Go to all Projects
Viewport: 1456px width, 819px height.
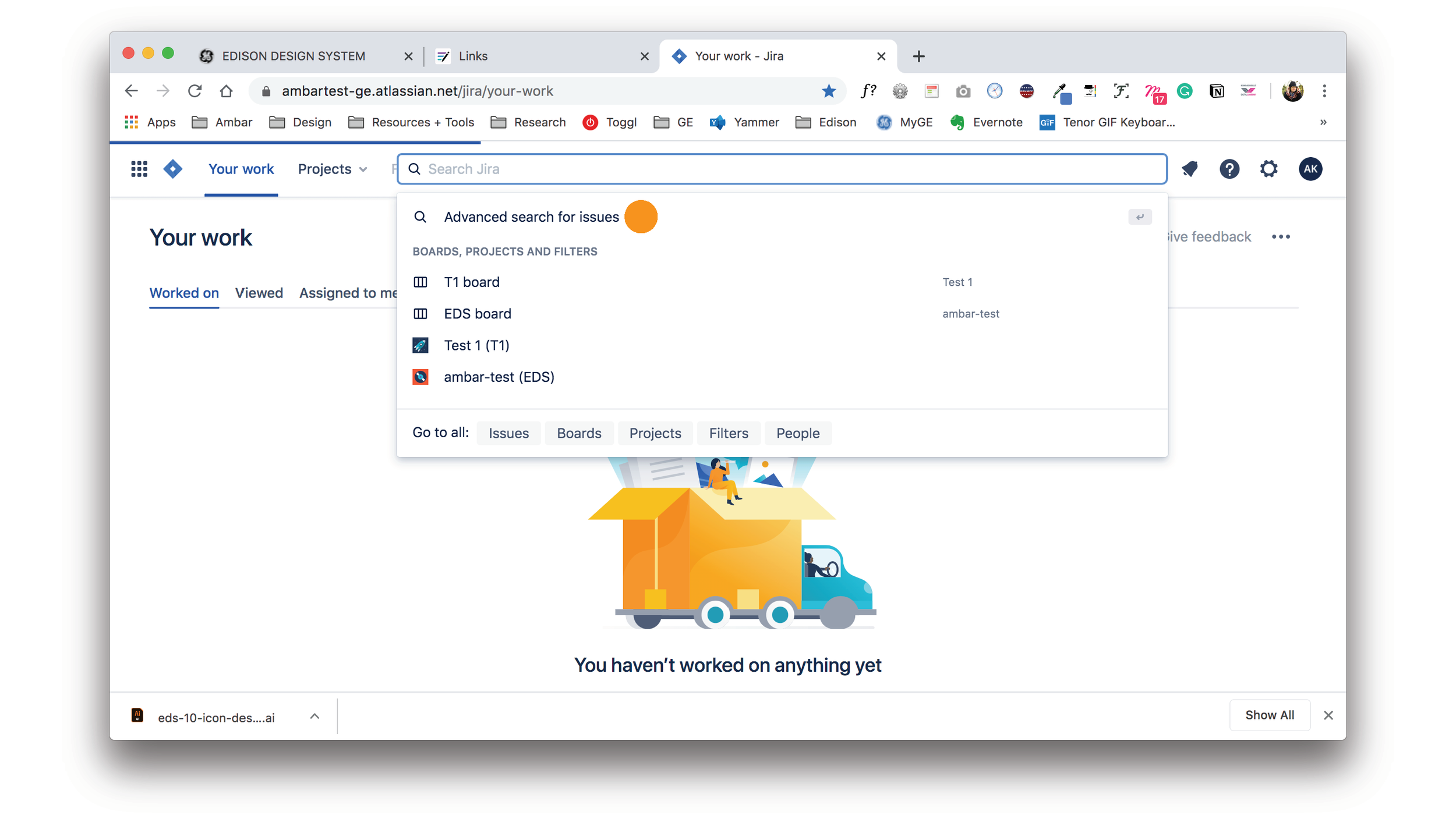tap(655, 433)
